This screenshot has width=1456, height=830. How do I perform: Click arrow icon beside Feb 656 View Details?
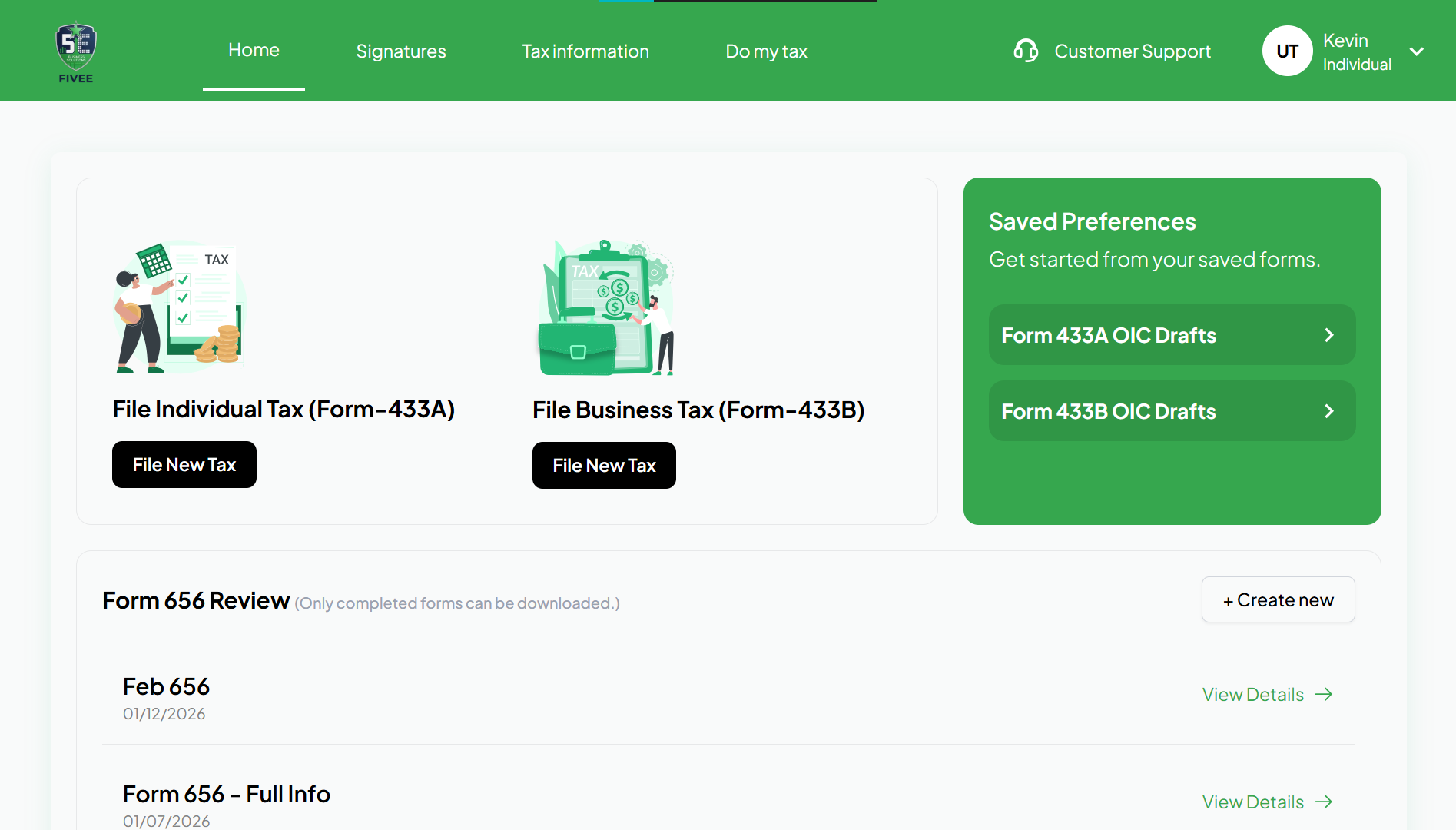click(1324, 695)
